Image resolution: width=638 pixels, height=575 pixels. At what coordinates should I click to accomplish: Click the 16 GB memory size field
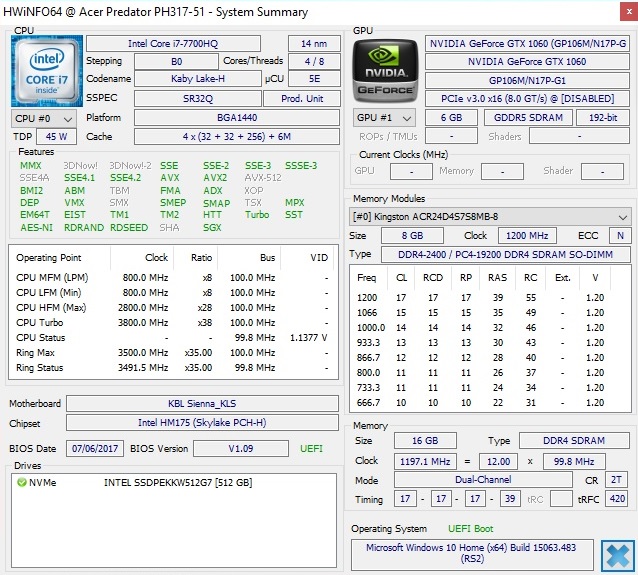(425, 441)
